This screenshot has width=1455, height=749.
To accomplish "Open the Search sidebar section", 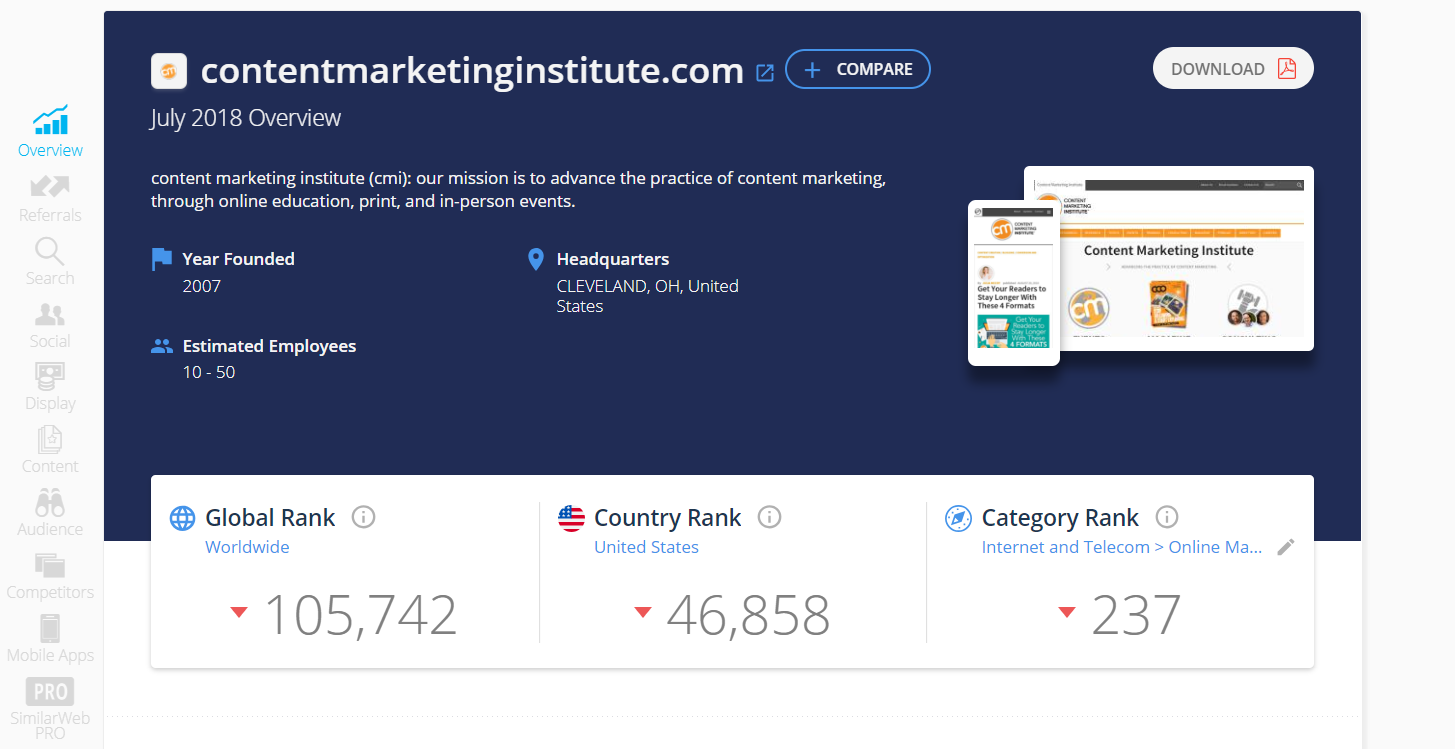I will point(50,261).
